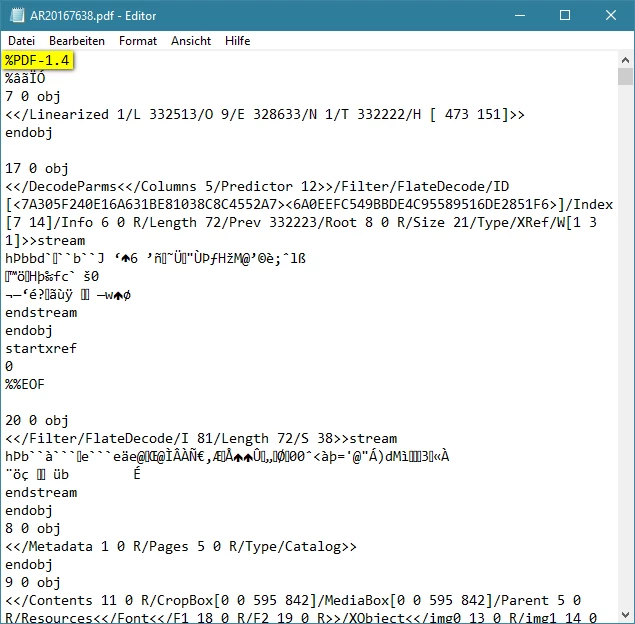Open the Hilfe menu
The width and height of the screenshot is (635, 624).
pyautogui.click(x=237, y=41)
